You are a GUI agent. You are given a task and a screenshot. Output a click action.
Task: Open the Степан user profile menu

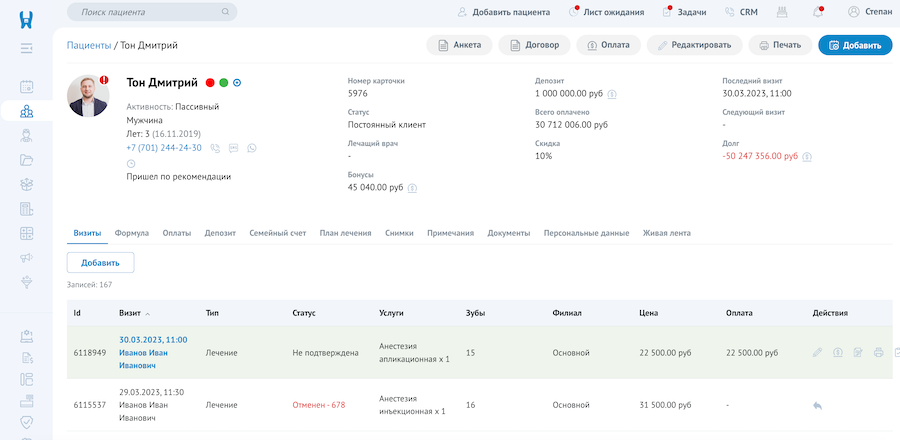tap(870, 12)
